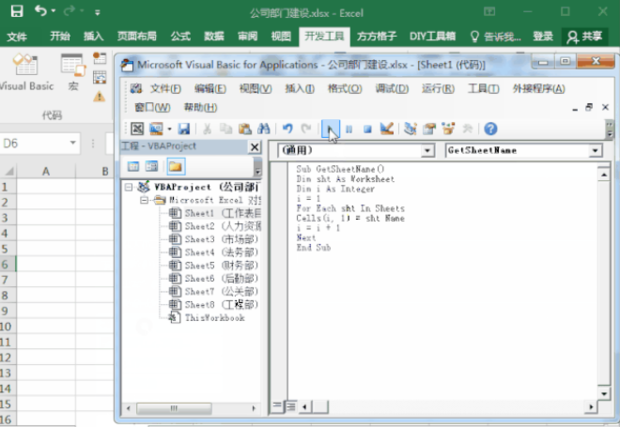Click the blue Undo icon in VBA toolbar
The height and width of the screenshot is (427, 620).
click(288, 129)
